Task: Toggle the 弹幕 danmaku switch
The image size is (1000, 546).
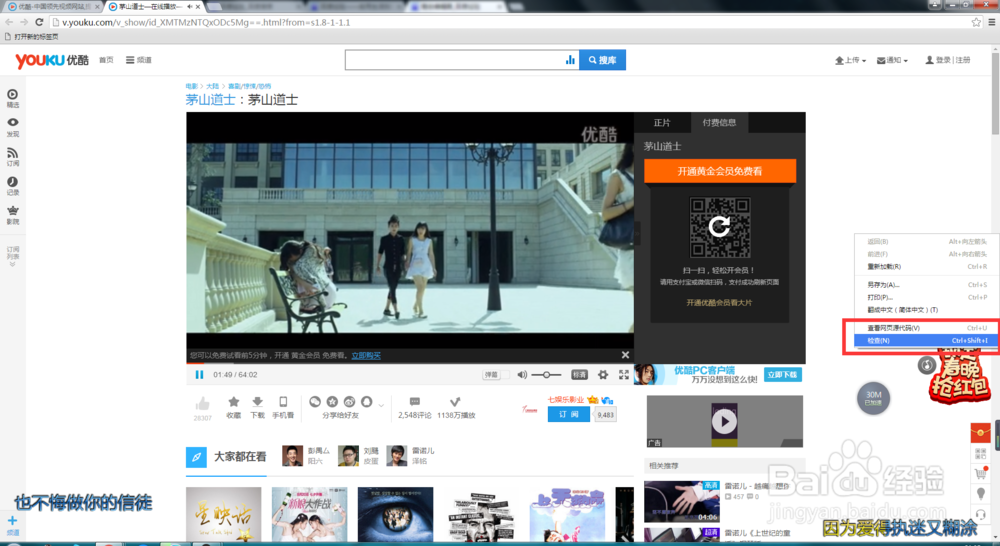Action: click(496, 374)
